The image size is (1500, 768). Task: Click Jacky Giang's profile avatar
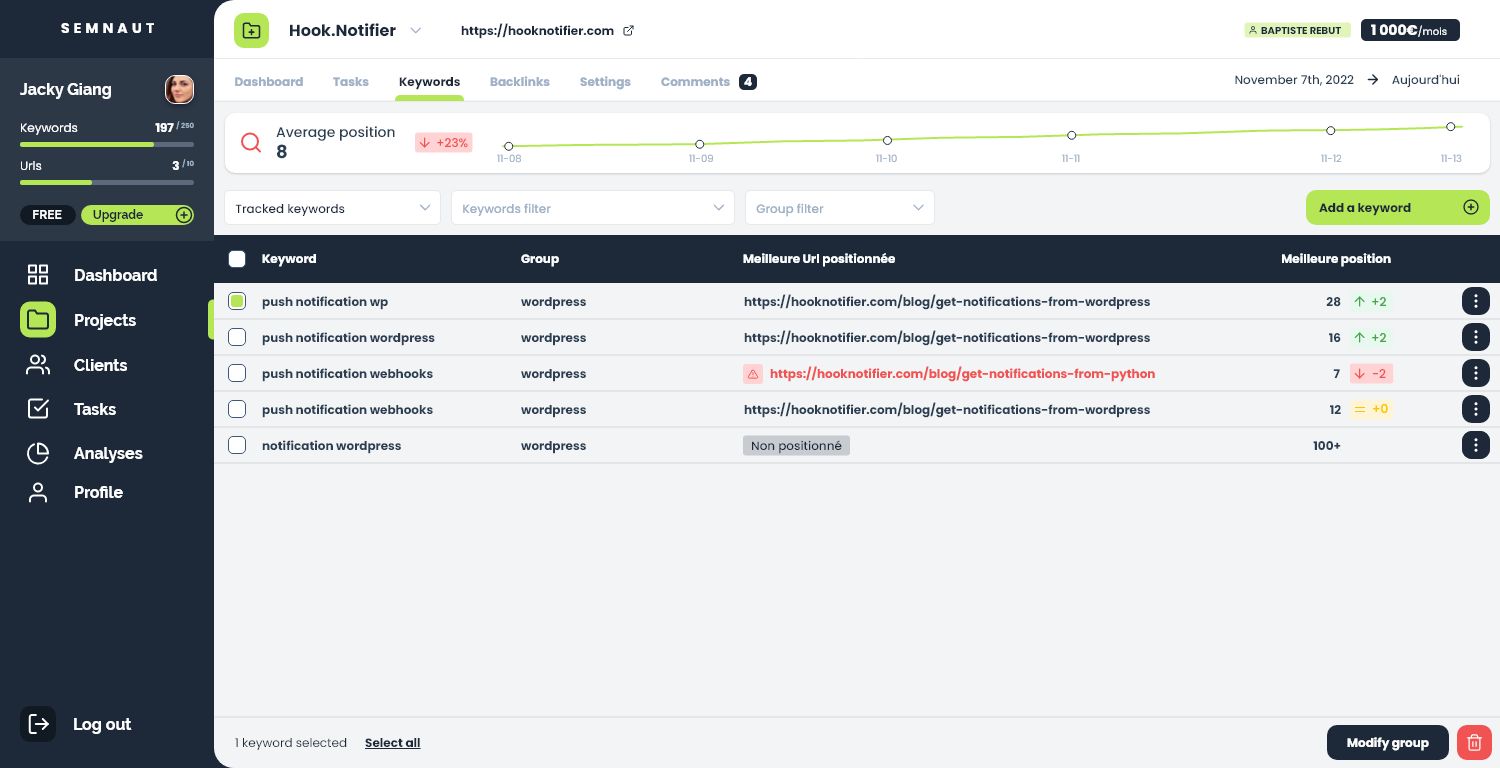pyautogui.click(x=179, y=89)
